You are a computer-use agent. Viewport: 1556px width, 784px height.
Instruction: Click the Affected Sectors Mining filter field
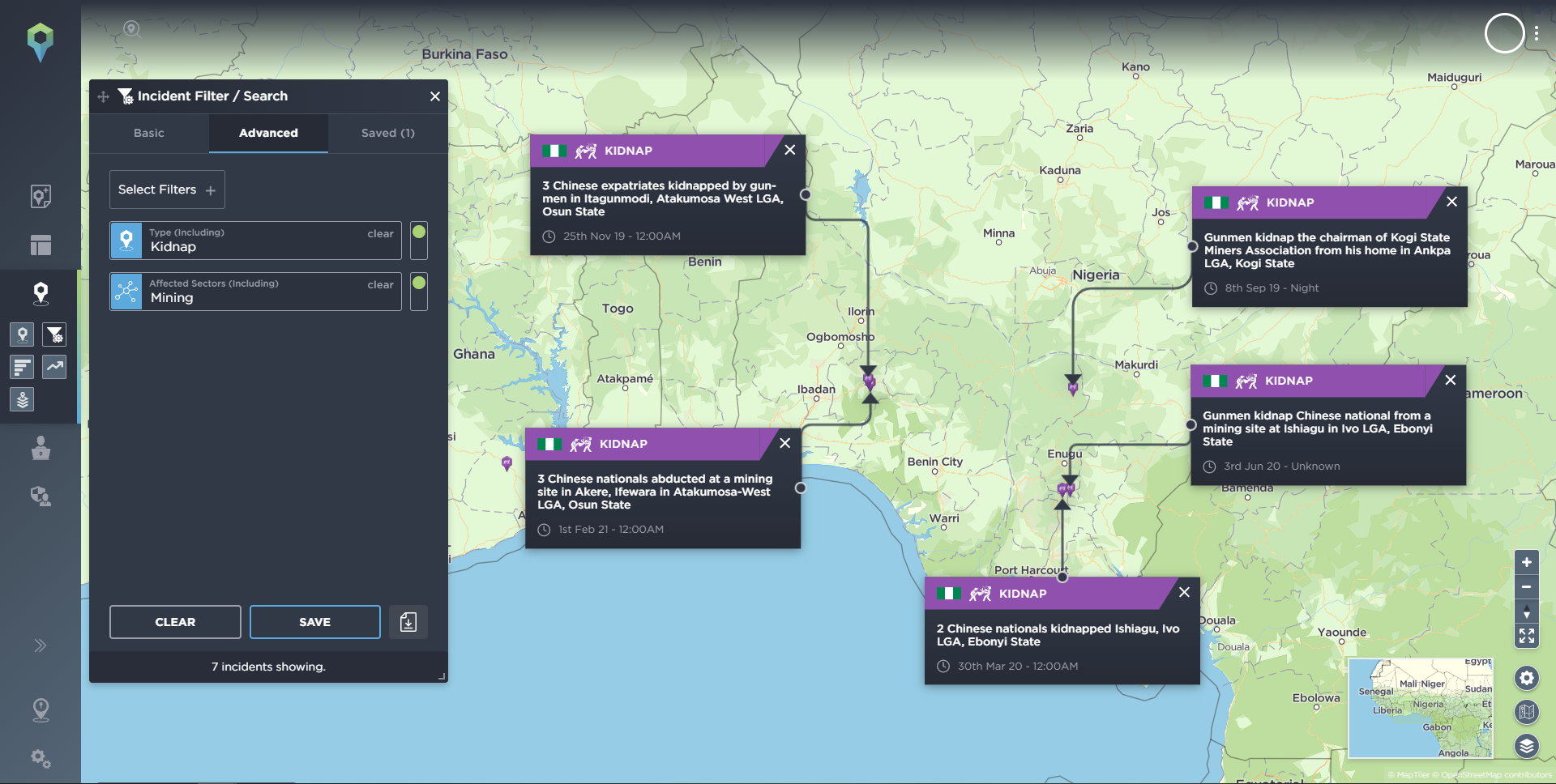click(x=256, y=292)
